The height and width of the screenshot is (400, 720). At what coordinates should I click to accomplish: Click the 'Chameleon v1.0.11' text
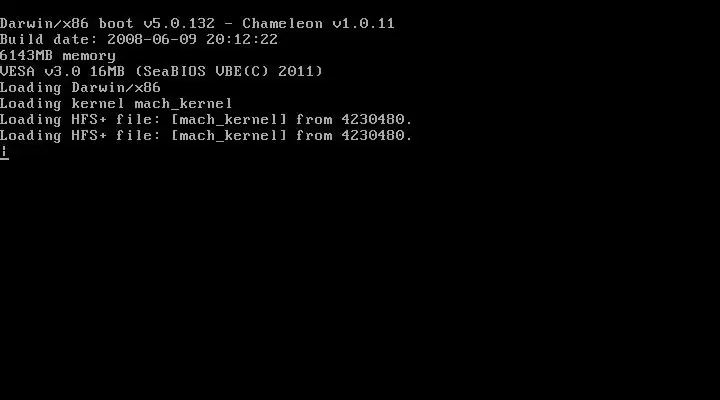click(318, 23)
